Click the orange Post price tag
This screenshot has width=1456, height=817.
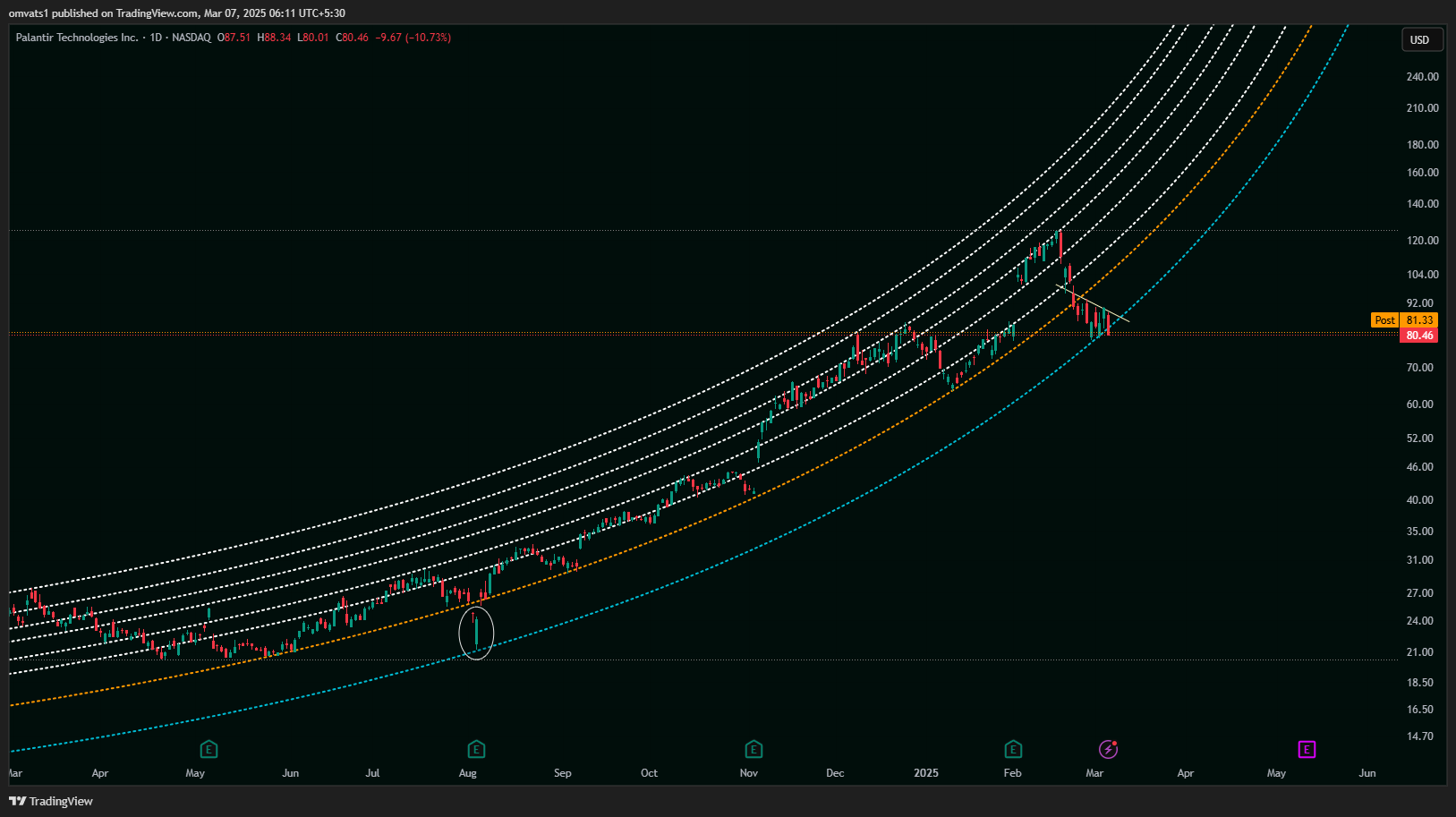[1385, 320]
